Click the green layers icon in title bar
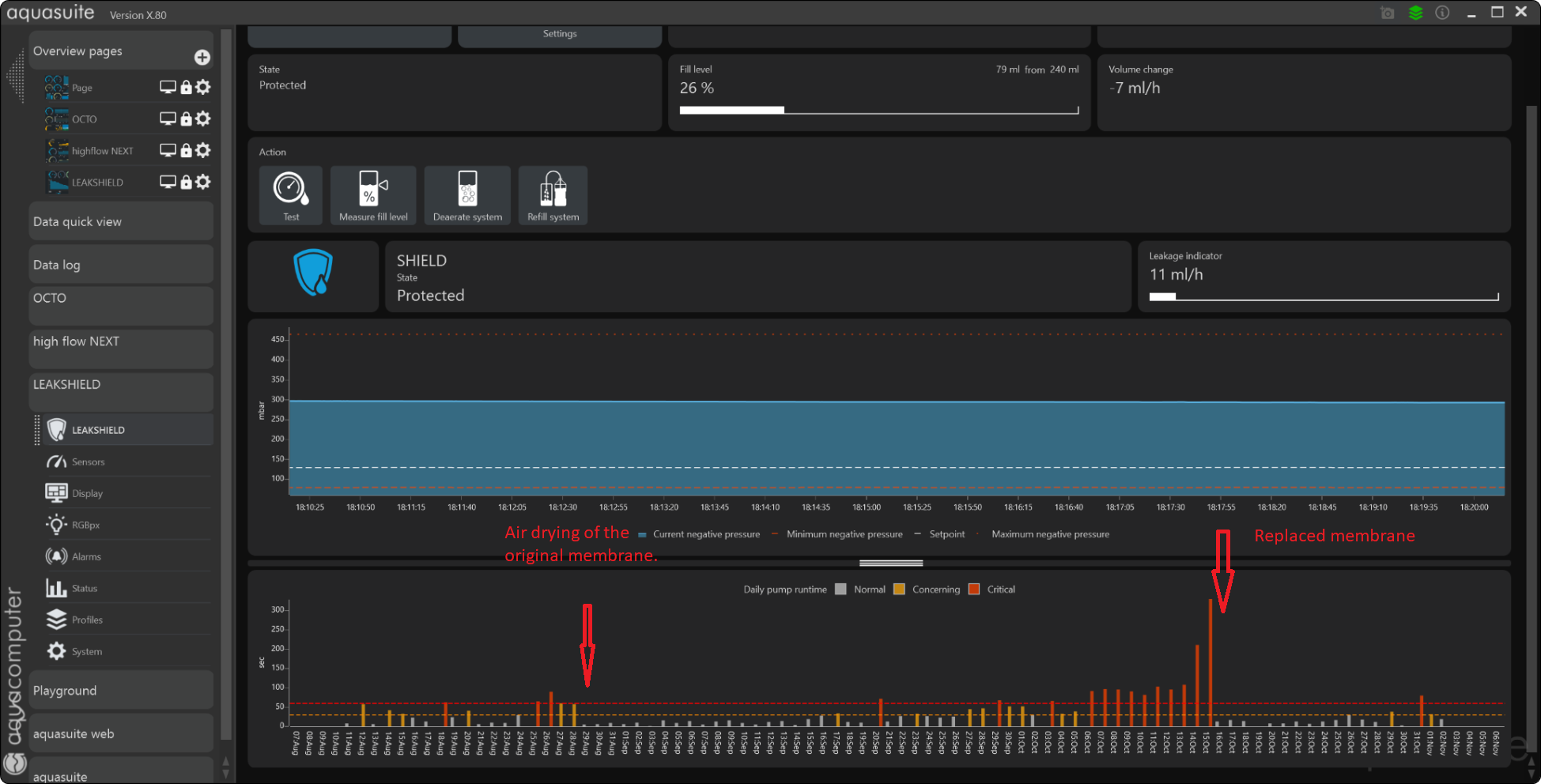Screen dimensions: 1541x784 coord(1415,13)
